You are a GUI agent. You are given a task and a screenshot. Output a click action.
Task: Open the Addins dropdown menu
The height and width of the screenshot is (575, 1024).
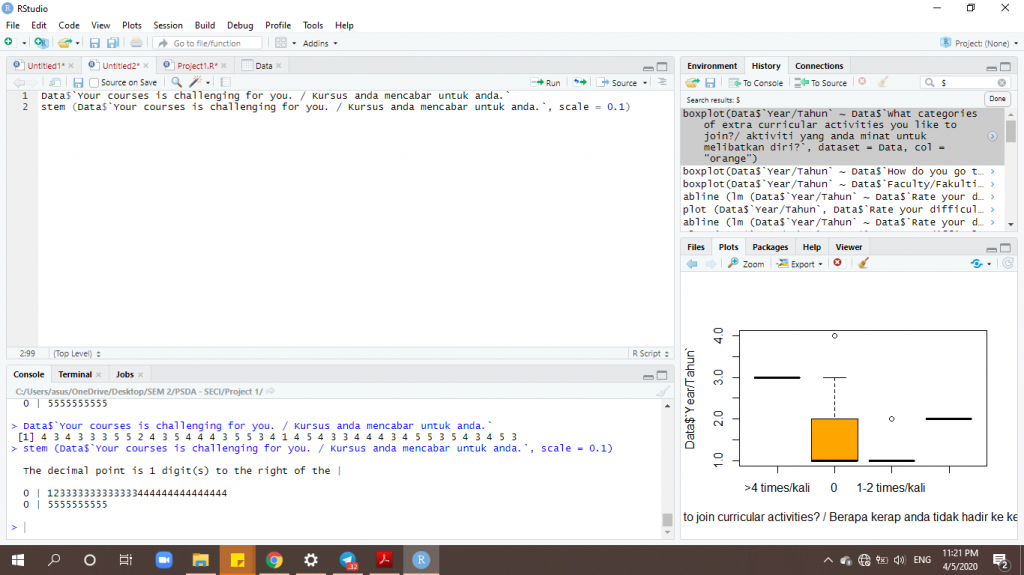pos(320,43)
